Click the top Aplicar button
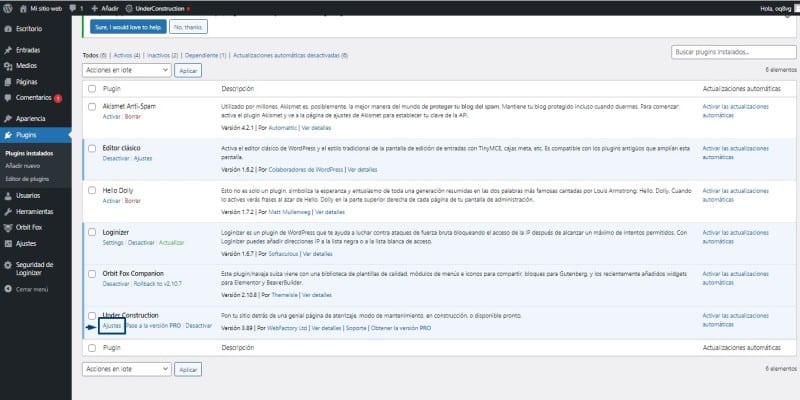Viewport: 800px width, 400px height. click(188, 71)
